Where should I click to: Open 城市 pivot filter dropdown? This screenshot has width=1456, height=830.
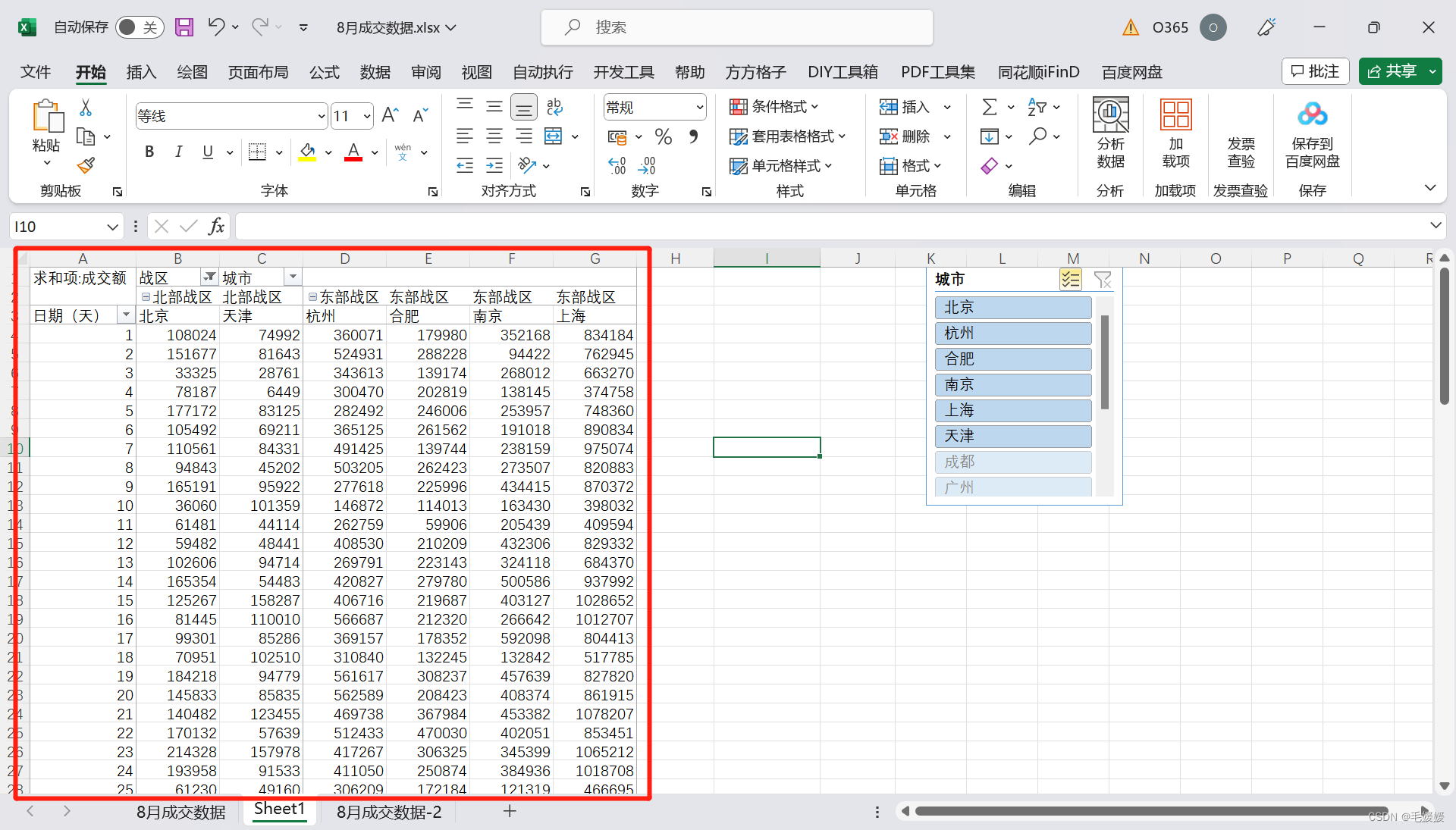pos(293,277)
